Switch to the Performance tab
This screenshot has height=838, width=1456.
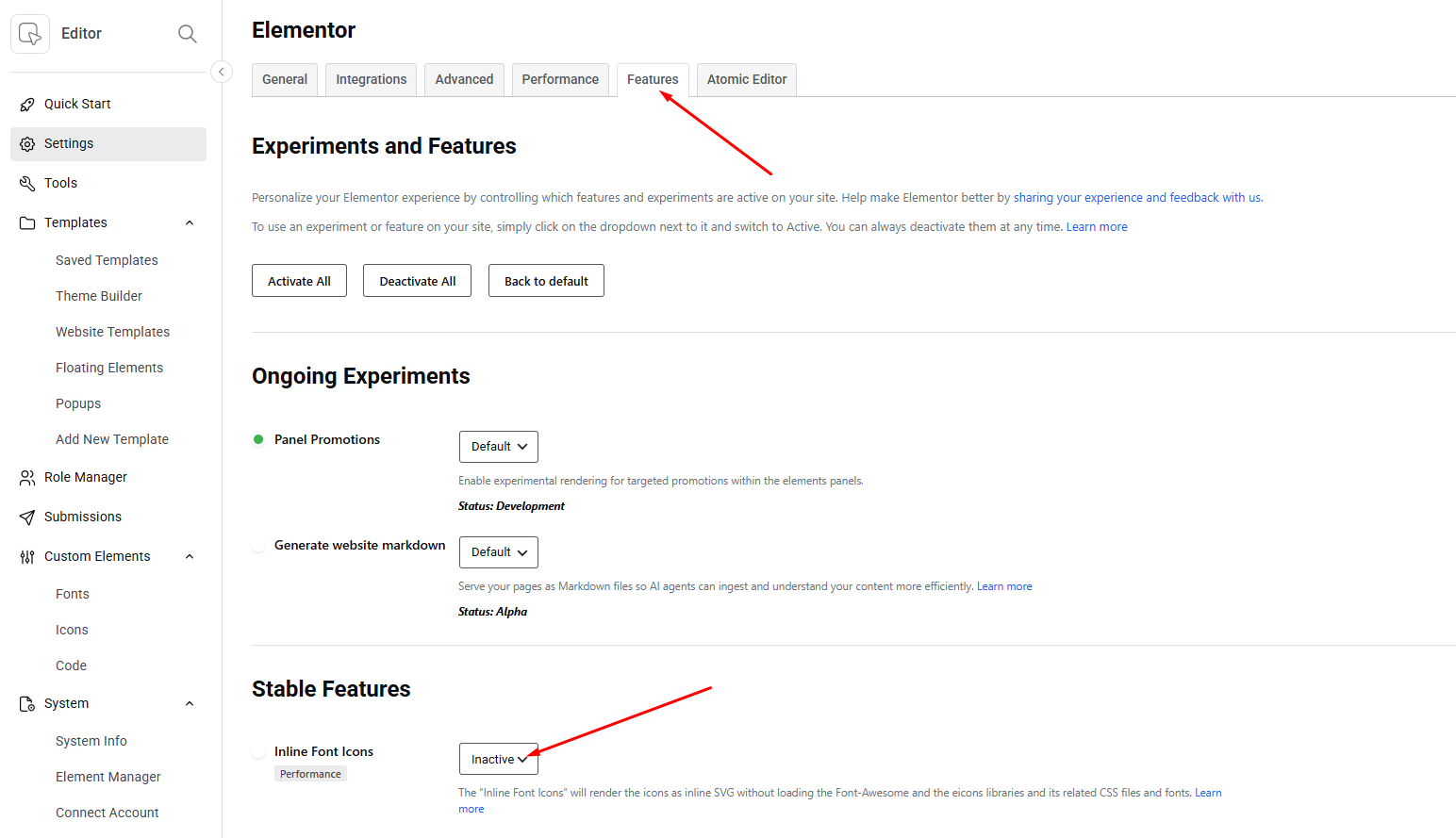pos(560,80)
